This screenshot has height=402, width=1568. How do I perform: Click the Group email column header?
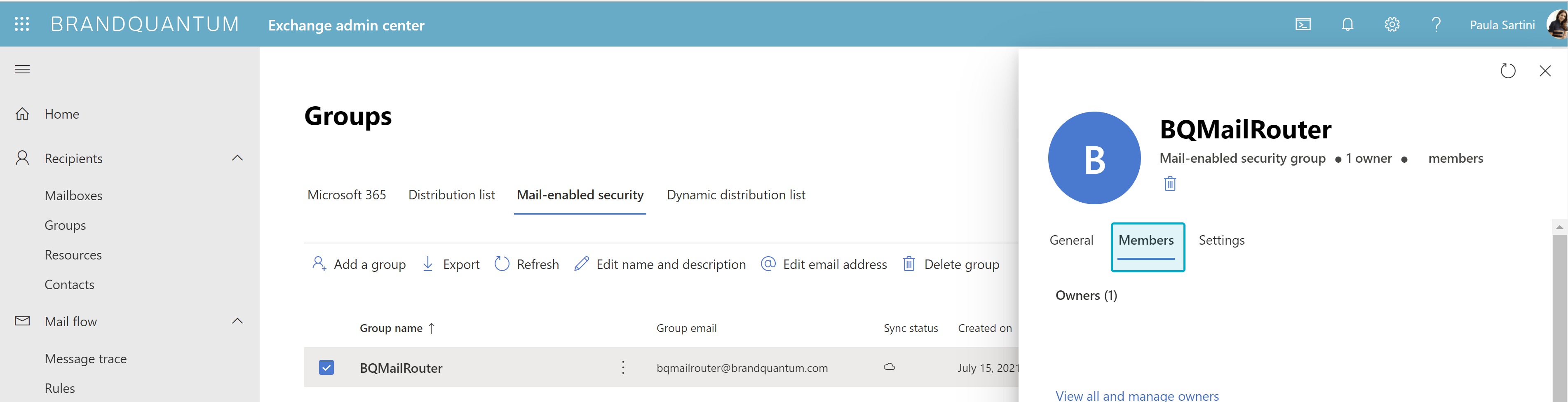(x=686, y=328)
